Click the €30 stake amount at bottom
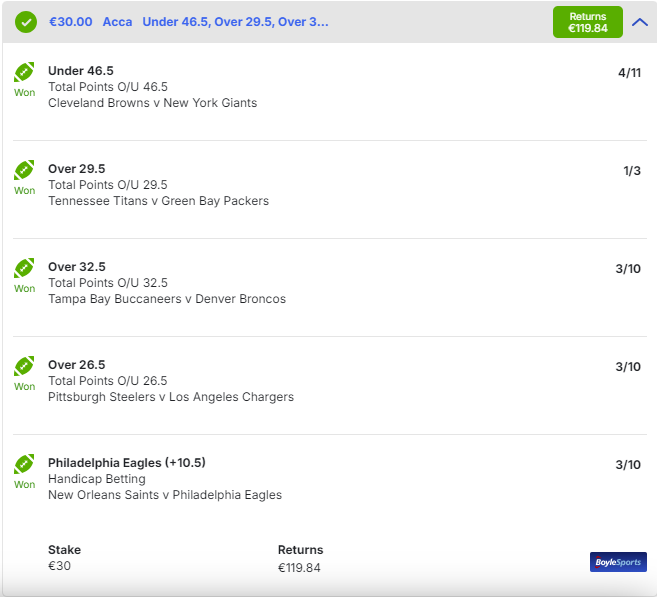The width and height of the screenshot is (657, 597). pos(59,566)
